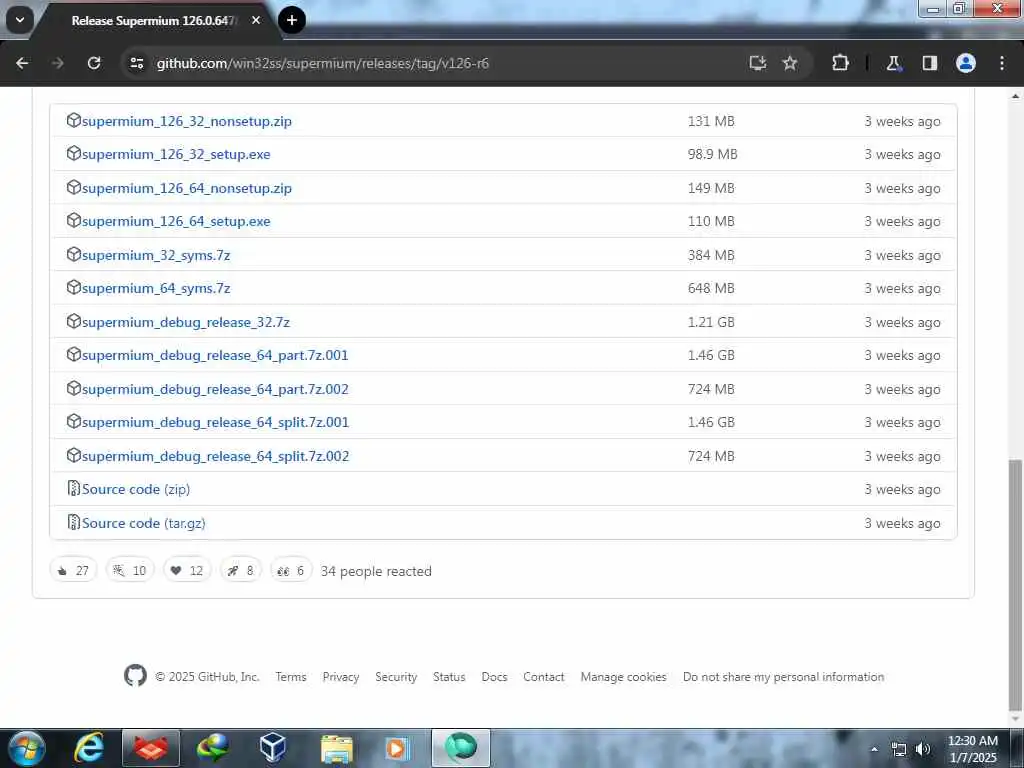Open the clock showing 12:30 AM
The width and height of the screenshot is (1024, 768).
click(973, 749)
